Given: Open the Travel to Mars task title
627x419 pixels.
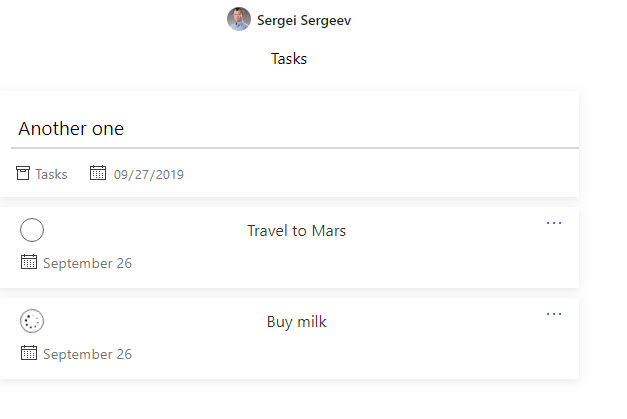Looking at the screenshot, I should (x=296, y=231).
